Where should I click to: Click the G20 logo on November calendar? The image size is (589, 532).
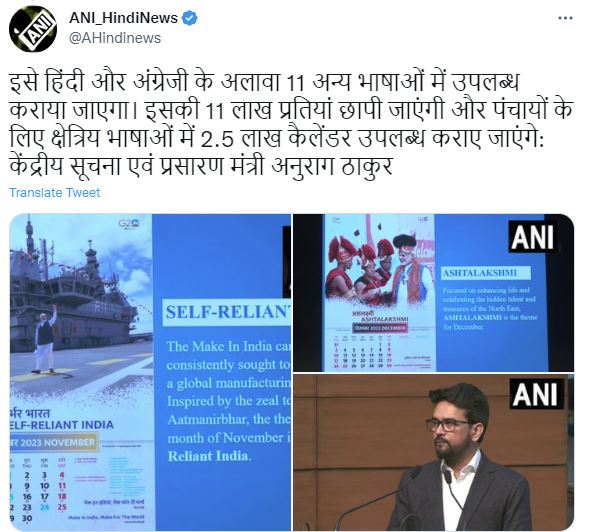[129, 224]
